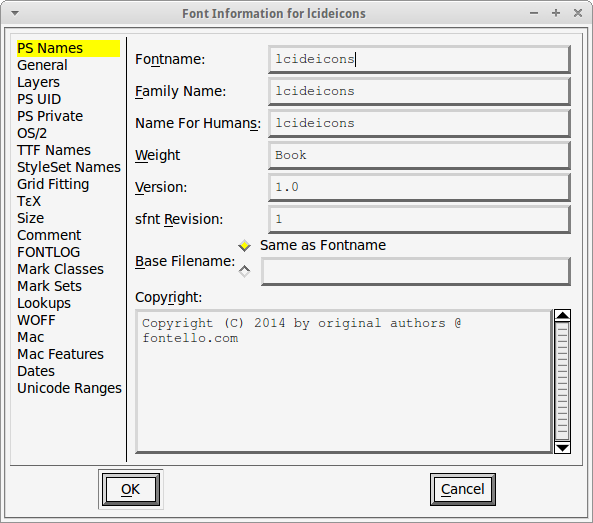Switch to PS UID section
This screenshot has width=593, height=523.
tap(39, 99)
